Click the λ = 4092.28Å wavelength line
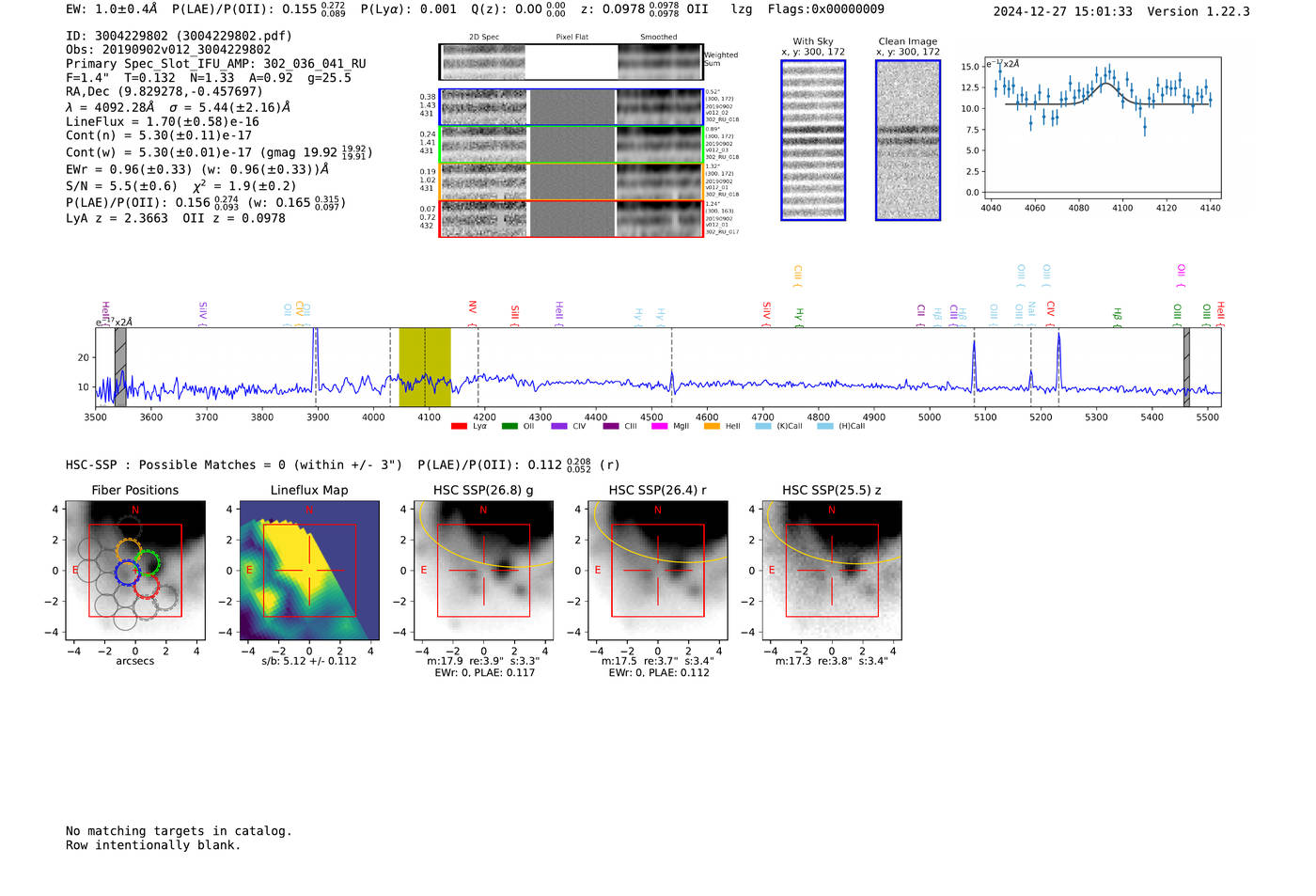This screenshot has height=896, width=1316. [178, 107]
